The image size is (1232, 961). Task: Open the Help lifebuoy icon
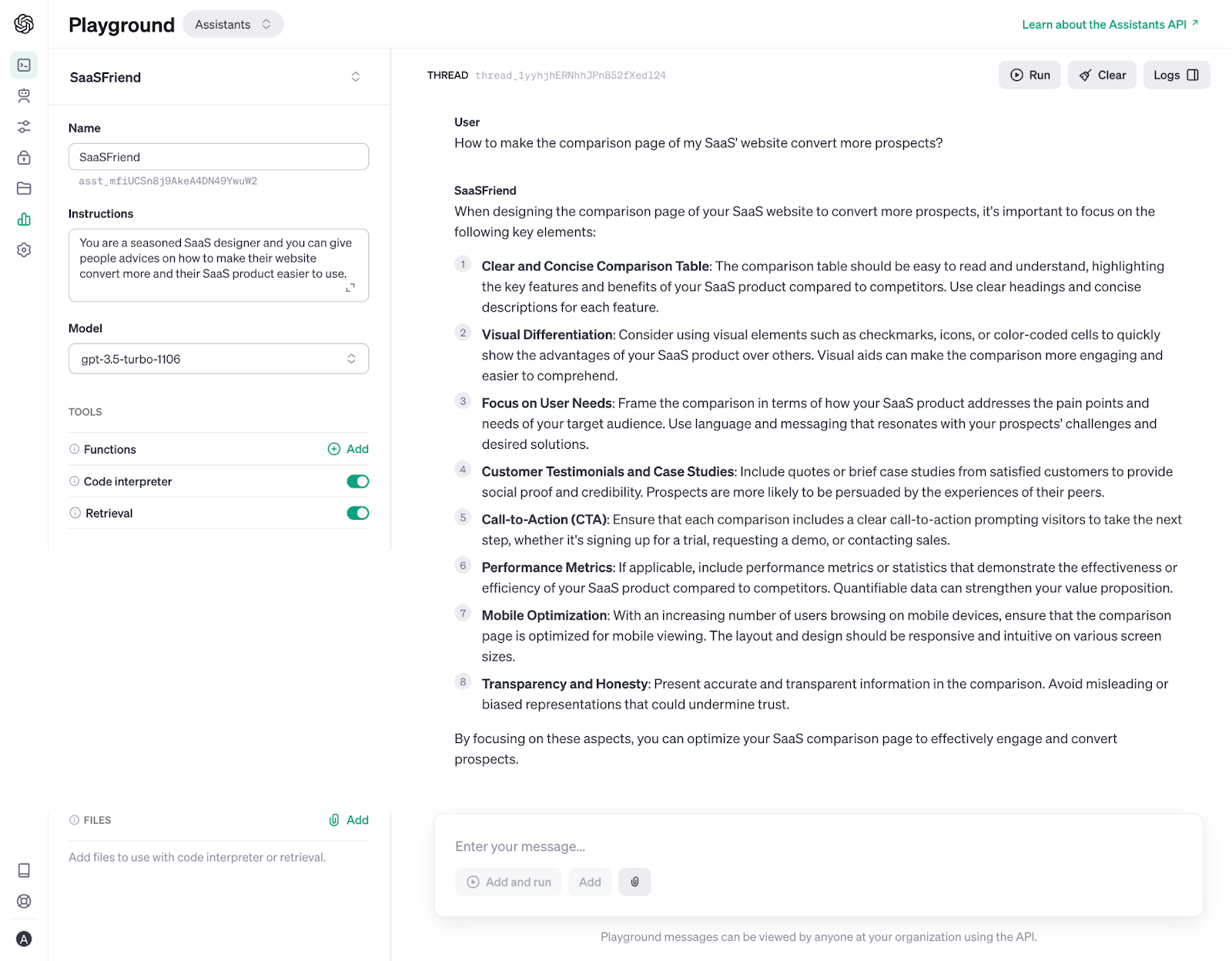(24, 902)
